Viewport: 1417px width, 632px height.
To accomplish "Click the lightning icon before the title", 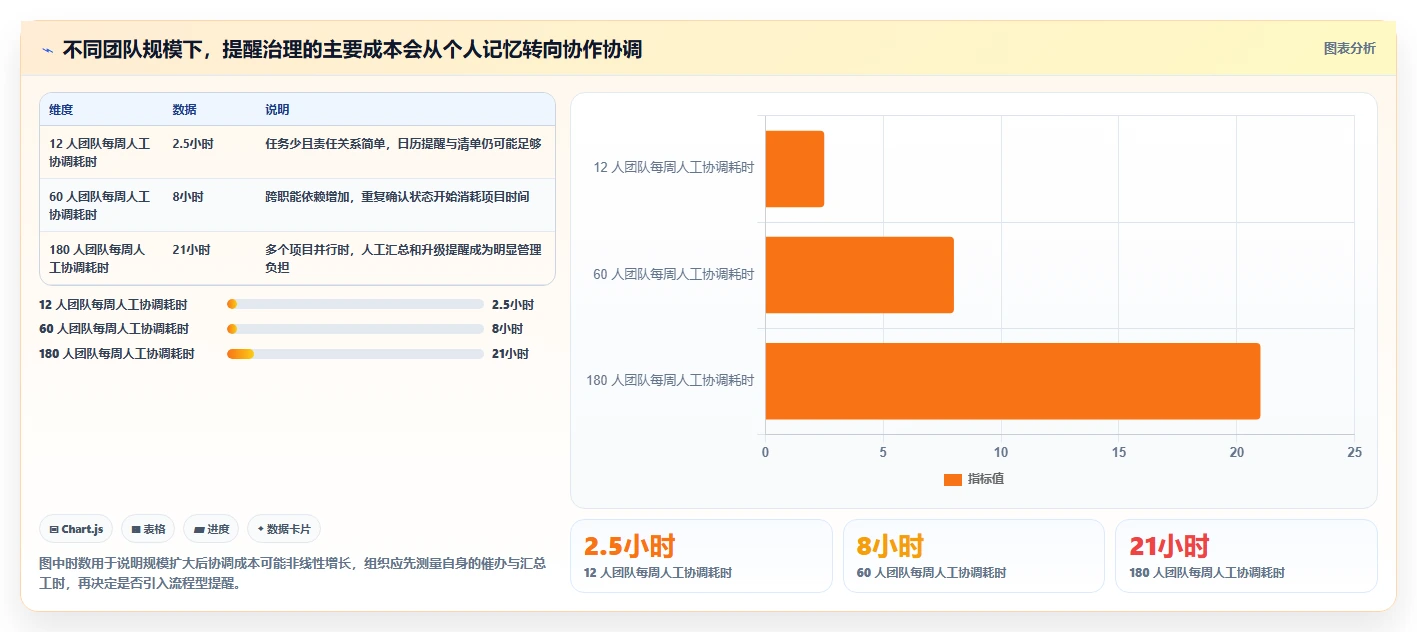I will [x=47, y=49].
